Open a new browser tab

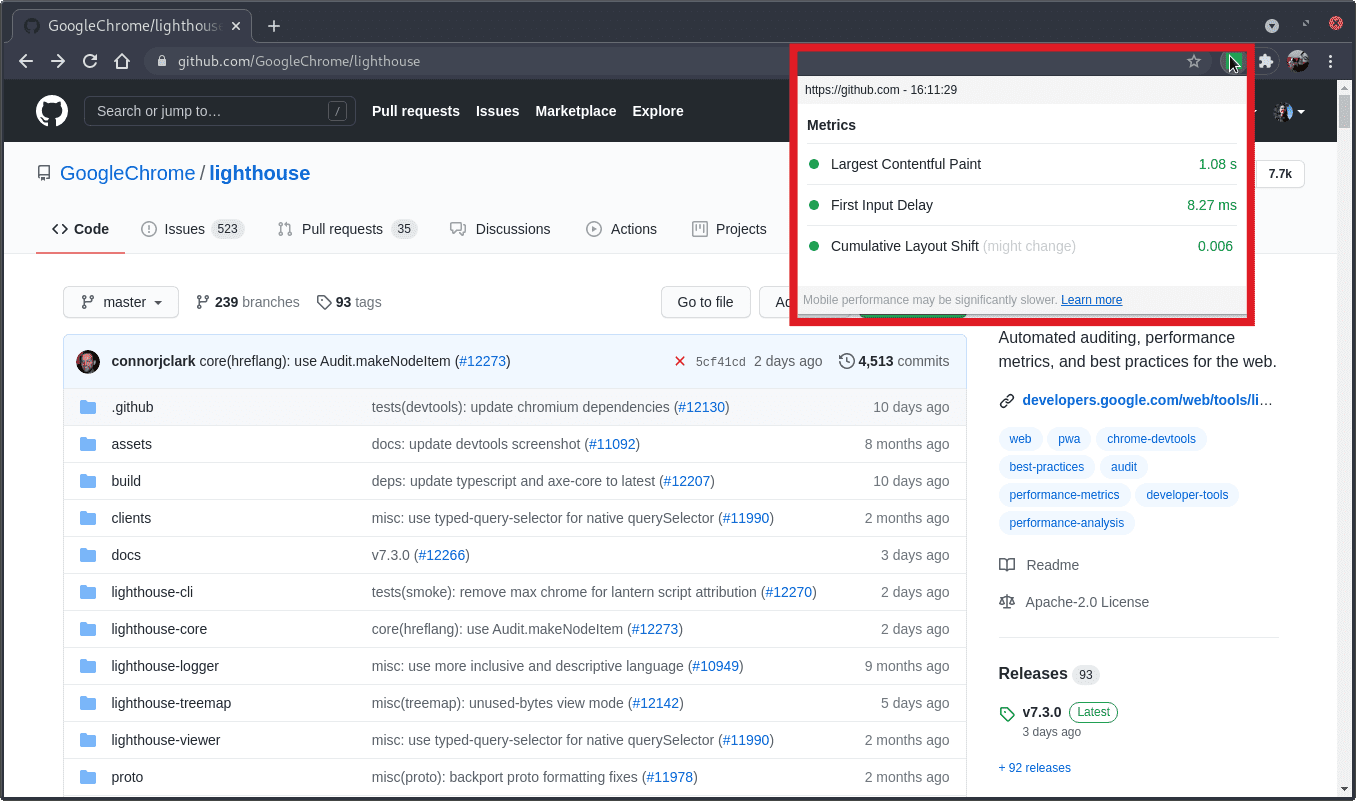[274, 26]
